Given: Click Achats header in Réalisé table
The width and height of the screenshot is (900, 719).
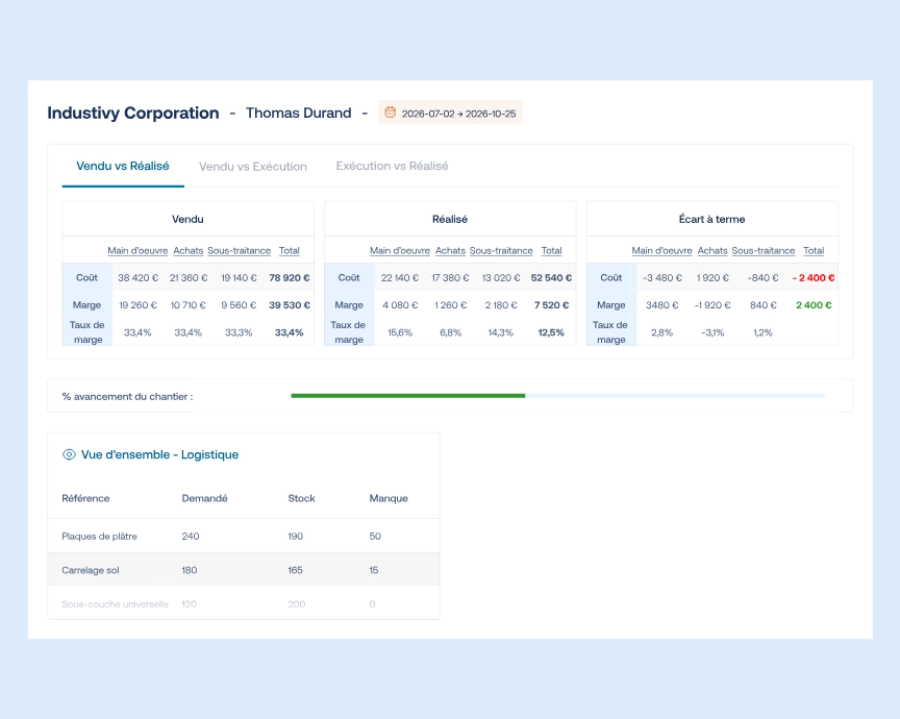Looking at the screenshot, I should [451, 250].
